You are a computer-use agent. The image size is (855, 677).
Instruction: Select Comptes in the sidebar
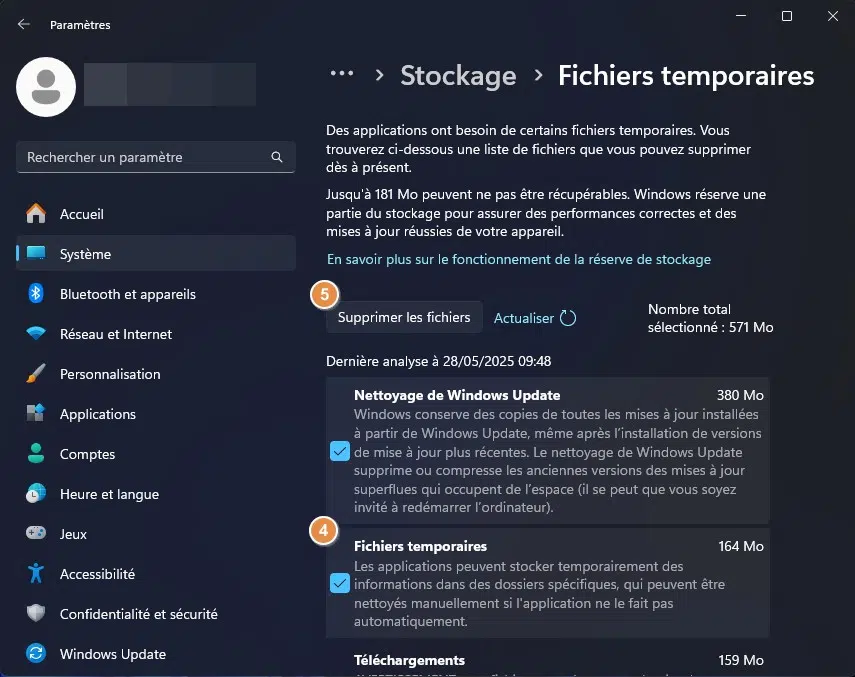pyautogui.click(x=87, y=454)
